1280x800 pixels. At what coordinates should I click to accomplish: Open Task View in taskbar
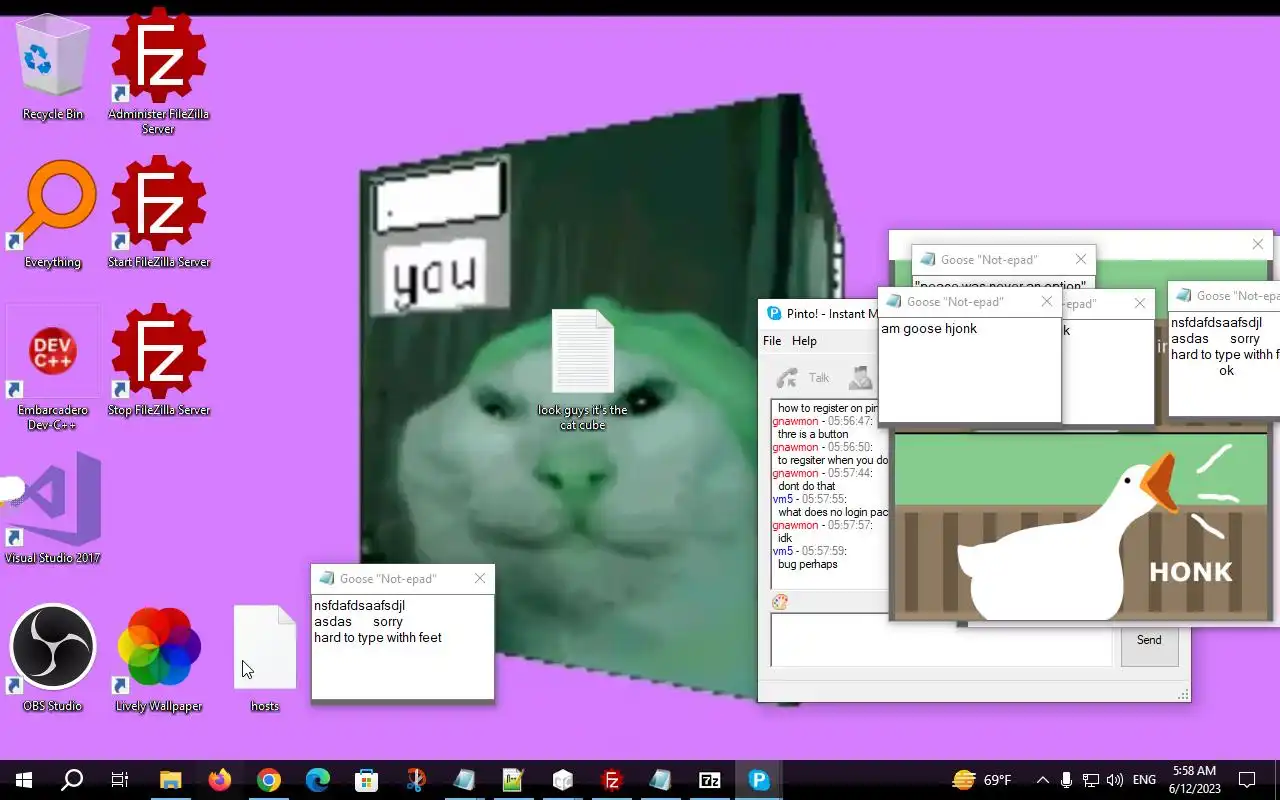120,780
